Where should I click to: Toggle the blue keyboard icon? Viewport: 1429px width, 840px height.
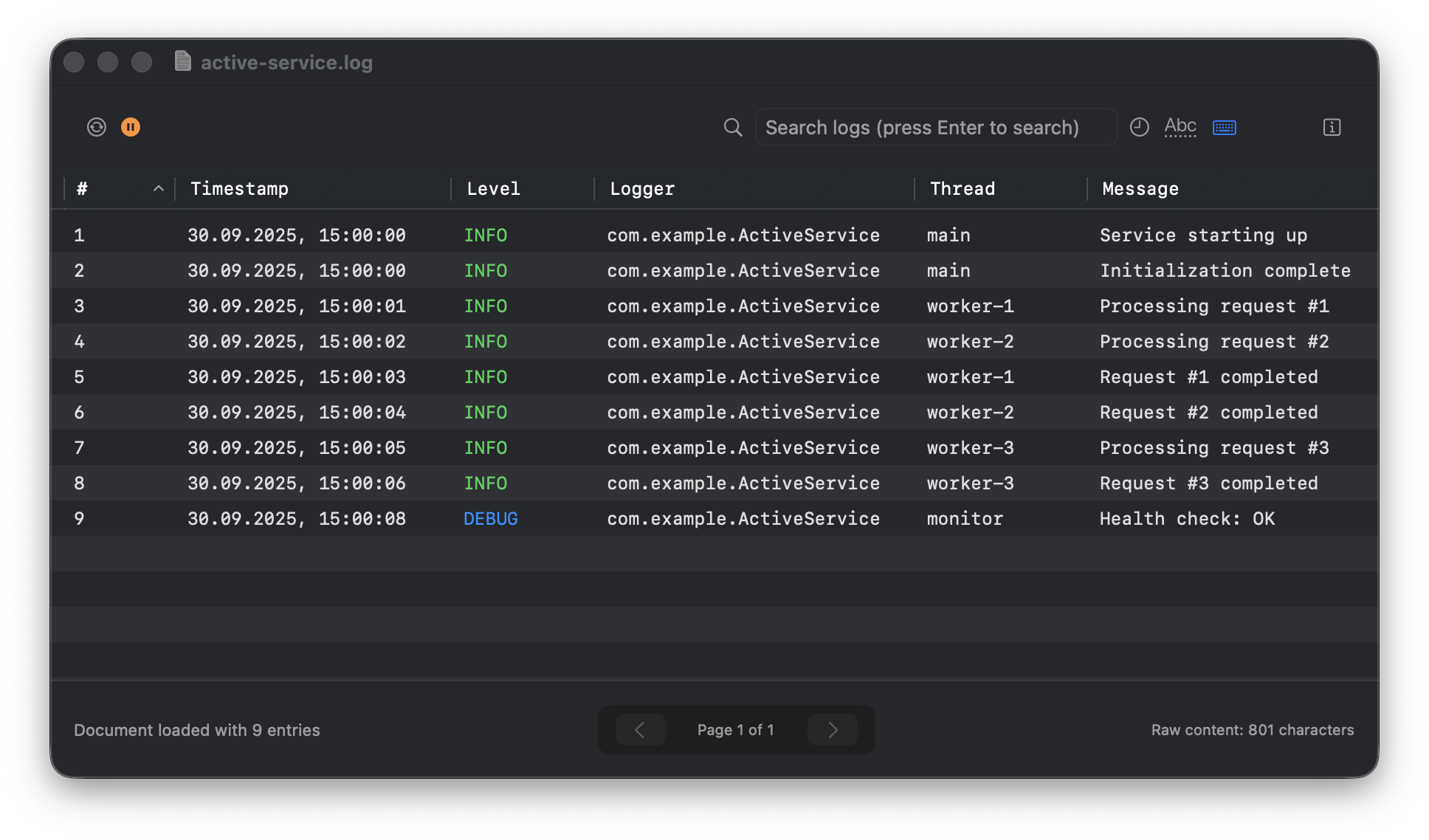[1225, 128]
